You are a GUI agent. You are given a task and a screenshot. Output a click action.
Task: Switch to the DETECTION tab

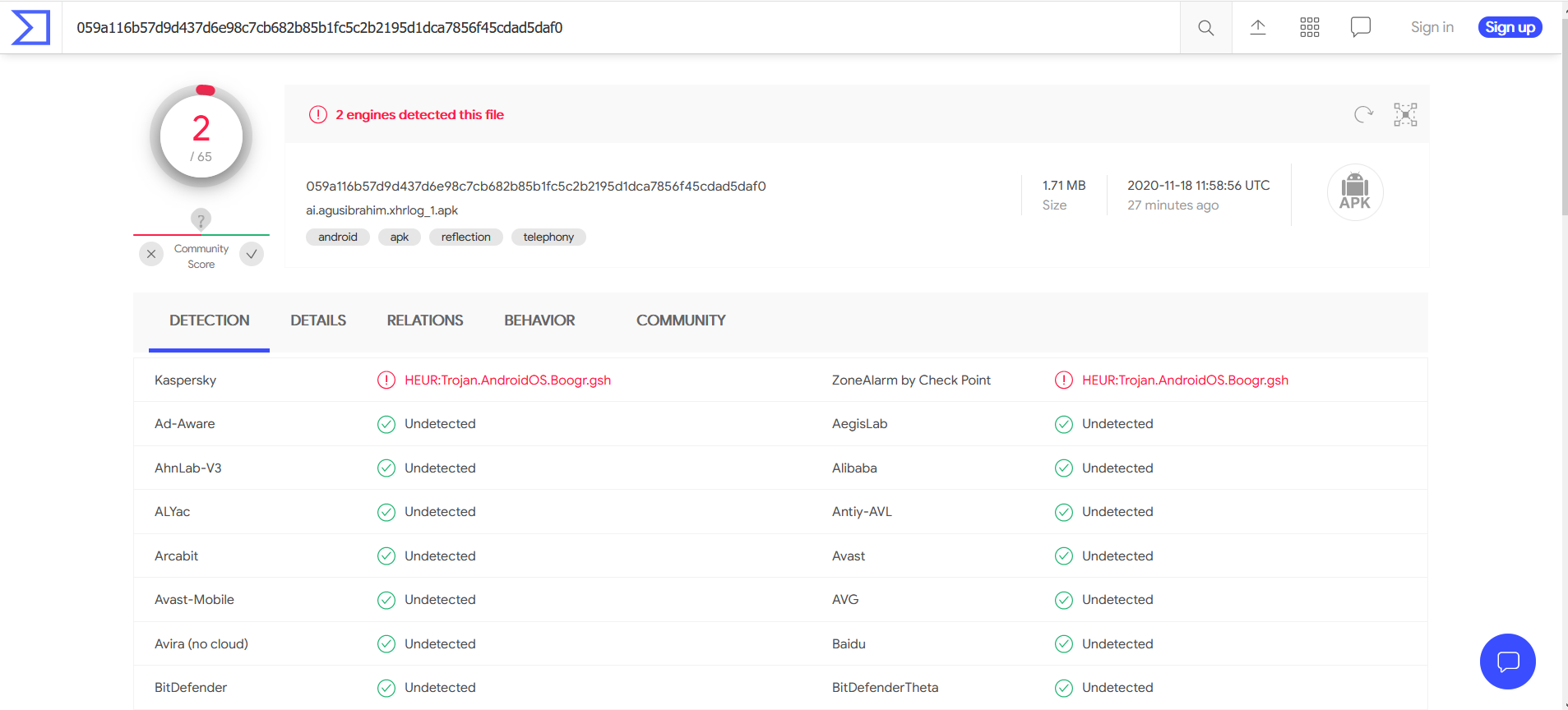point(210,321)
